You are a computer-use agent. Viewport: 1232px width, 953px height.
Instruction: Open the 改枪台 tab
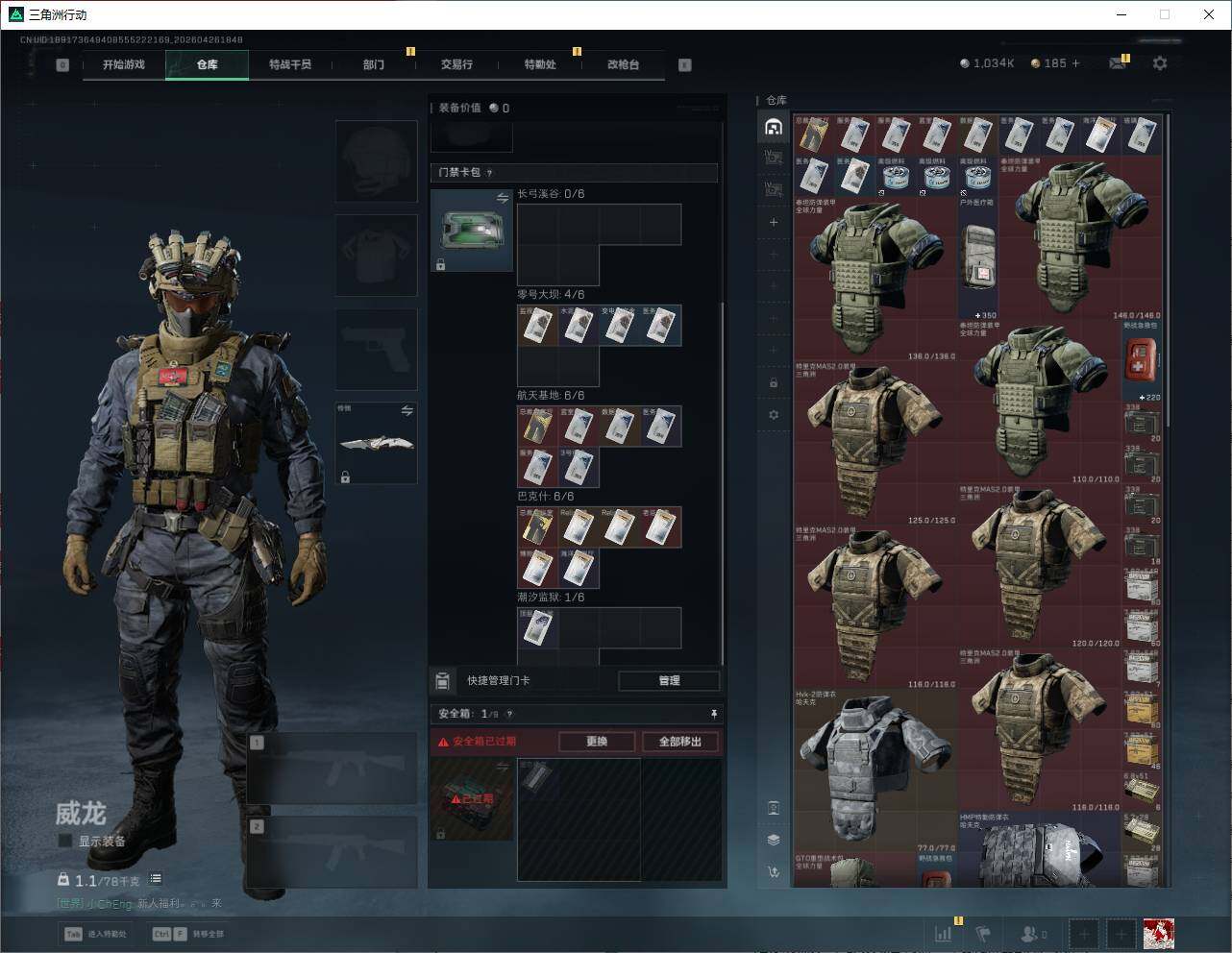[x=623, y=64]
